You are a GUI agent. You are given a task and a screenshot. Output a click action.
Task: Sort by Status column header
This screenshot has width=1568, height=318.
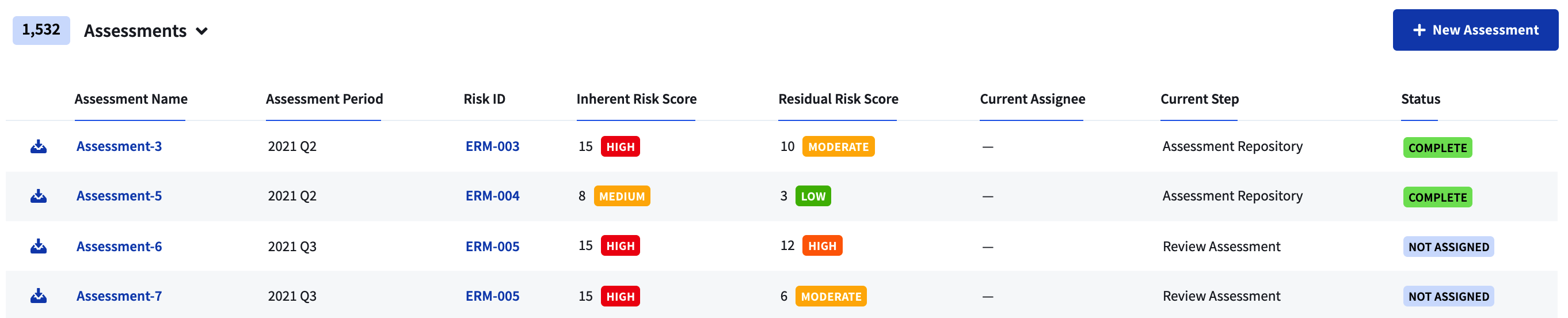1420,99
